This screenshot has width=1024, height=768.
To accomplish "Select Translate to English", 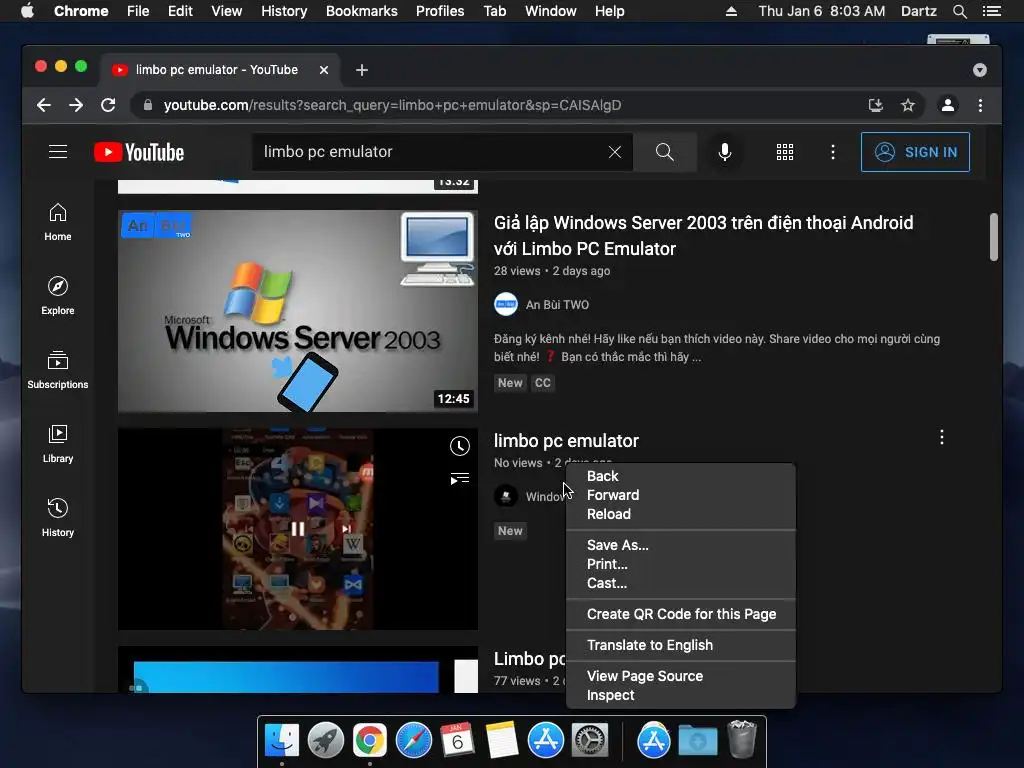I will (681, 645).
